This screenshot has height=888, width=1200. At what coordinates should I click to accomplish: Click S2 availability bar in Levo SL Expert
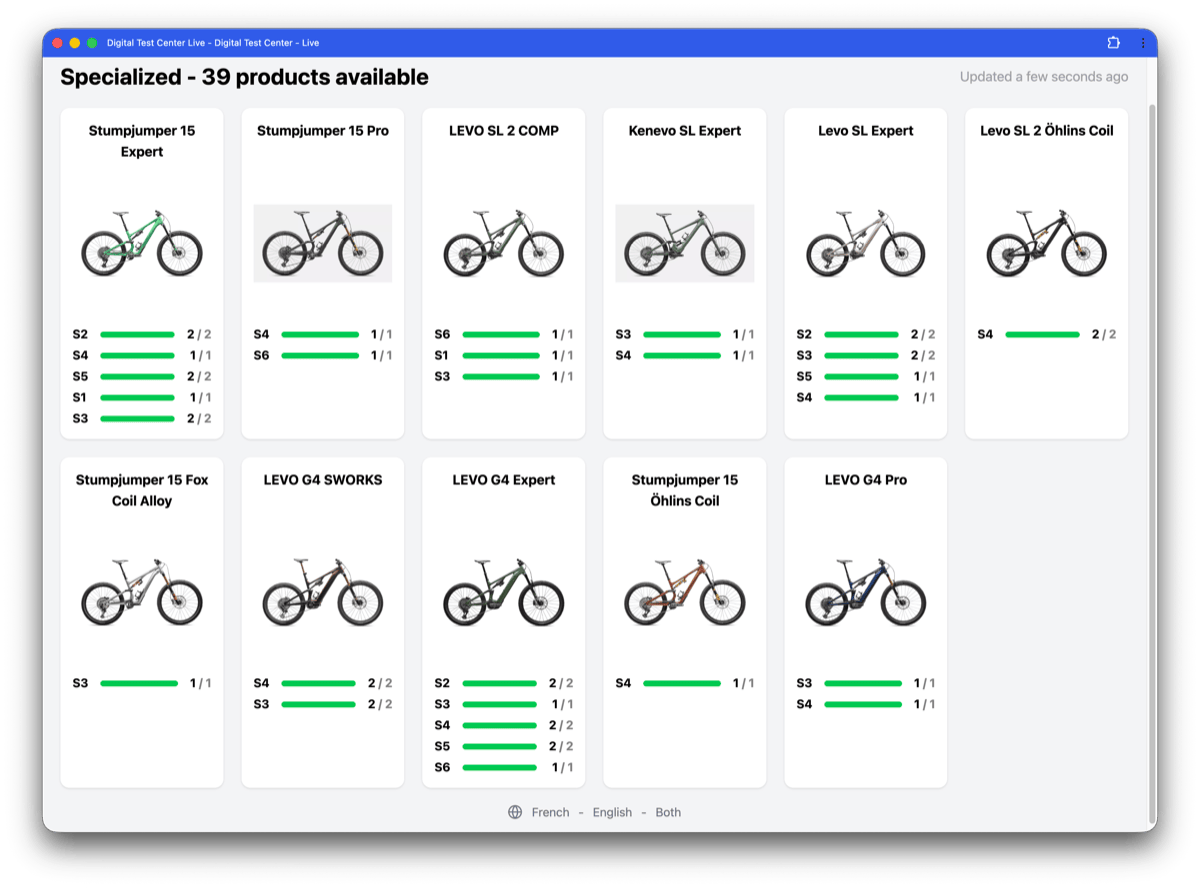pos(862,334)
